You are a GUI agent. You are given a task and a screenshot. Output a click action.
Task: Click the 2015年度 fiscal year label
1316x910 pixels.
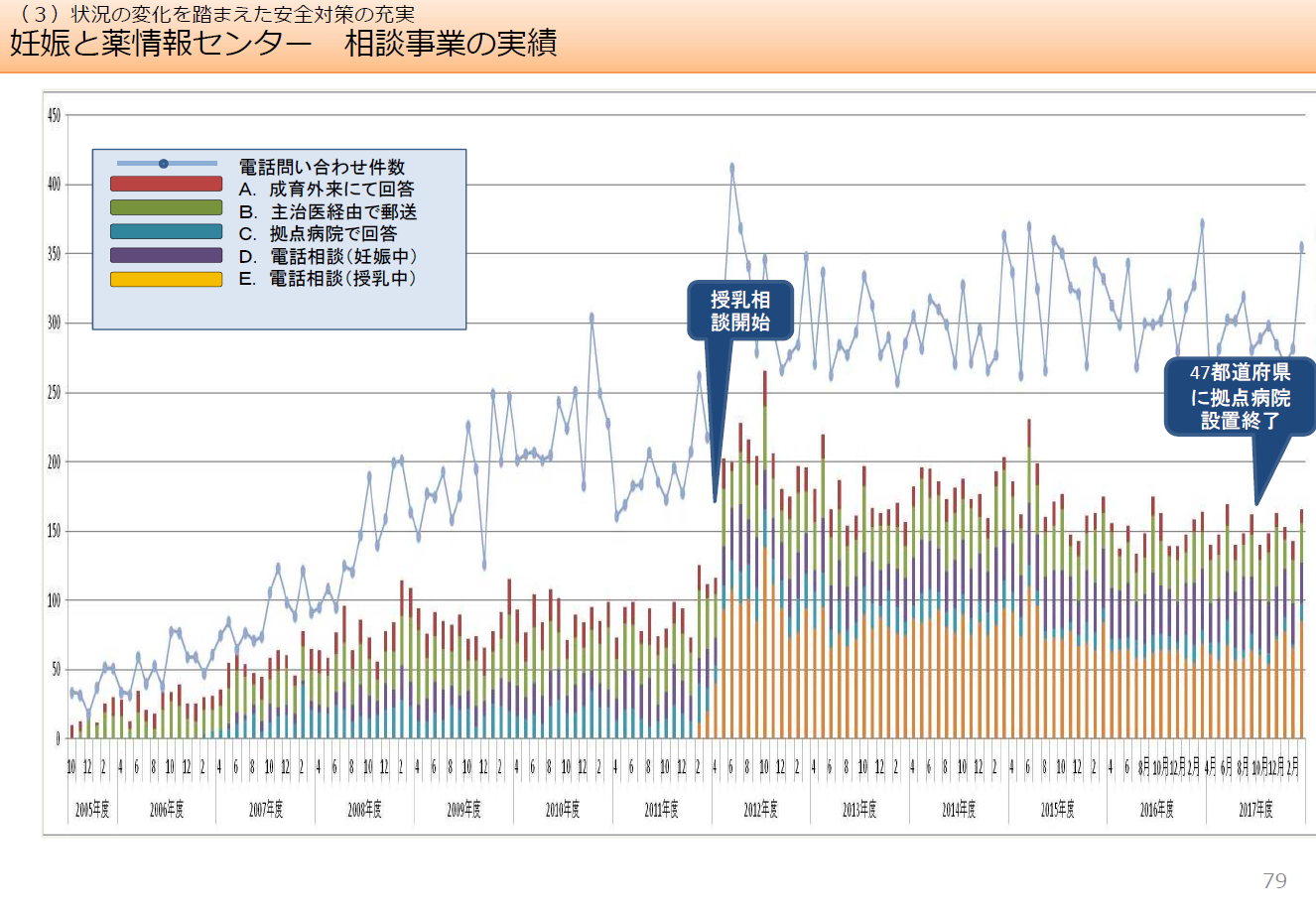pyautogui.click(x=1058, y=811)
